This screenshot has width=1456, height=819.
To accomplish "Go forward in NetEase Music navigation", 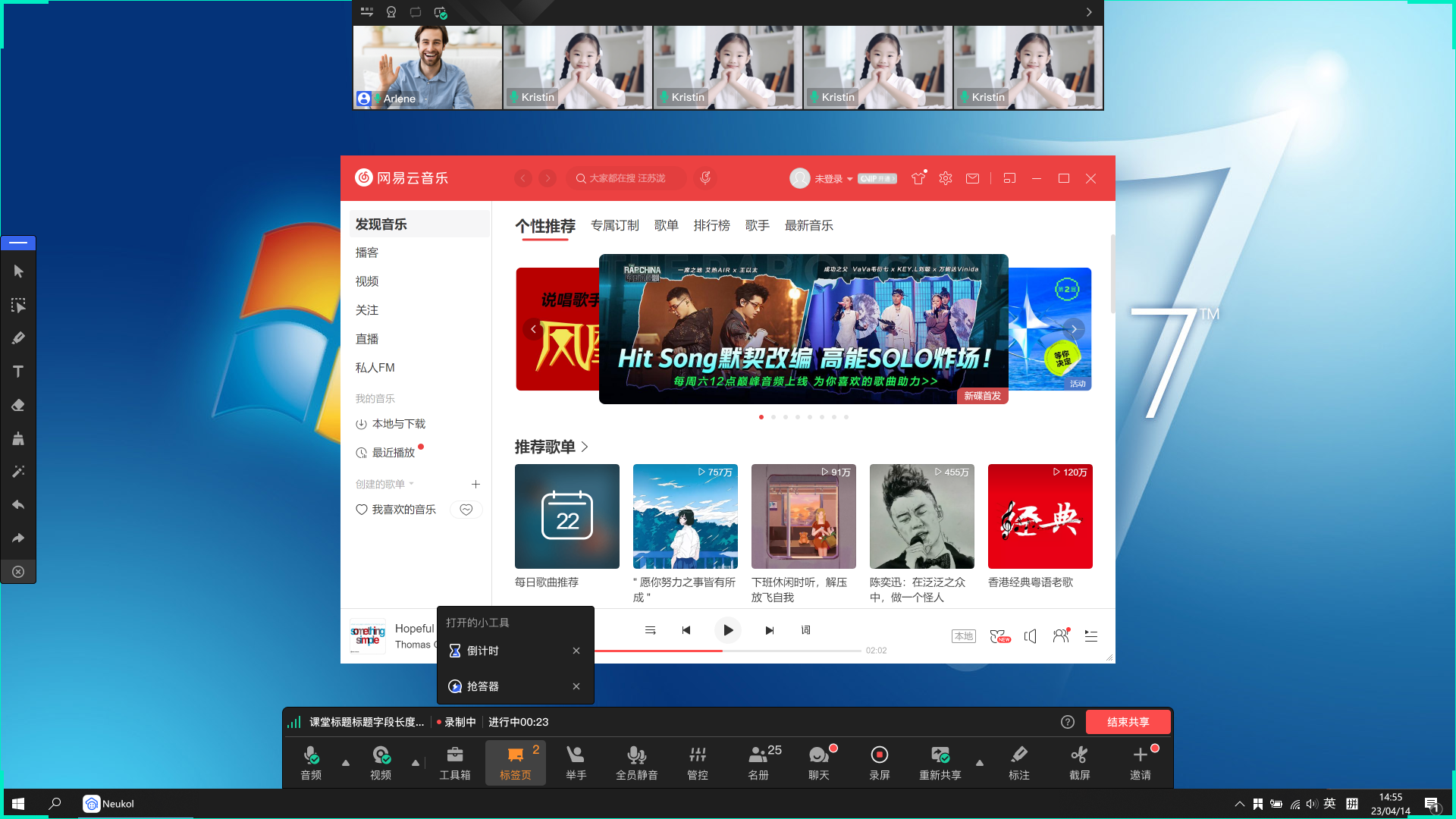I will [x=548, y=178].
